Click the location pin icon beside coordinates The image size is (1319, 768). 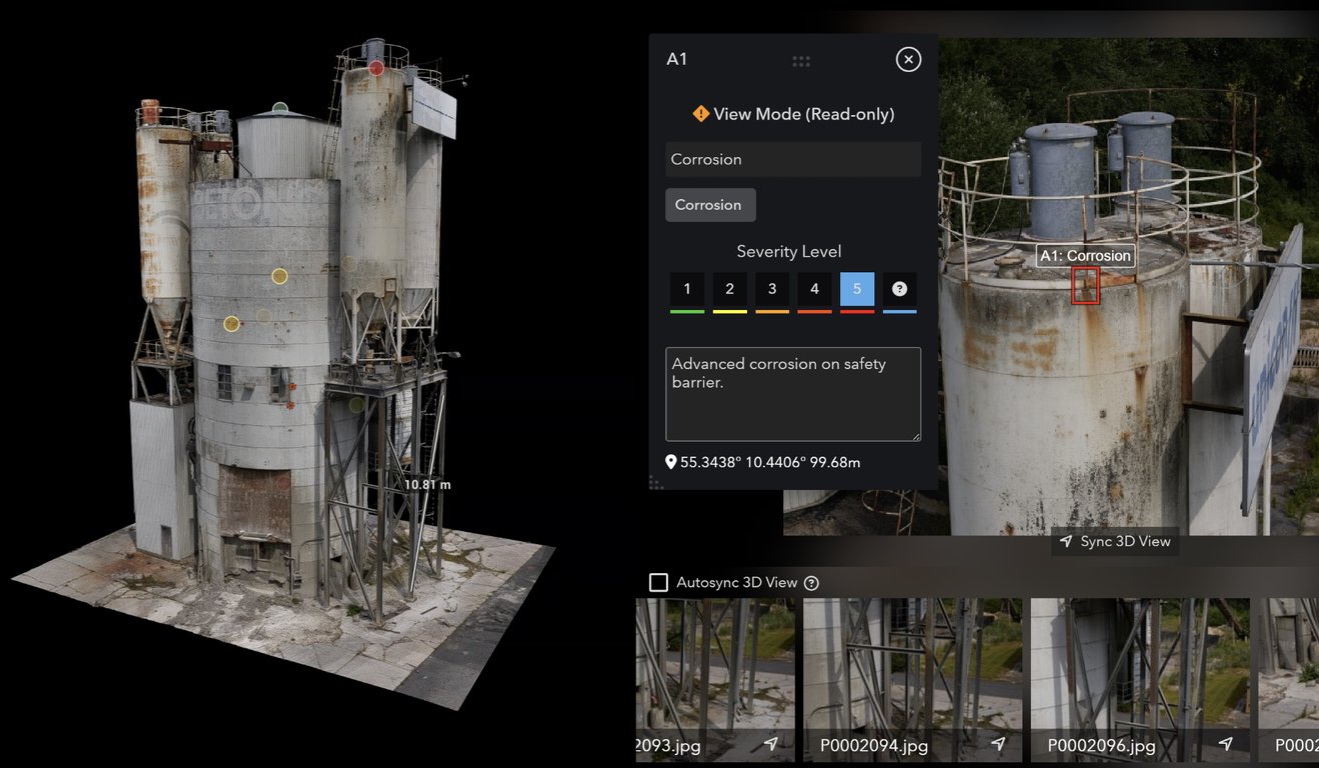(671, 462)
